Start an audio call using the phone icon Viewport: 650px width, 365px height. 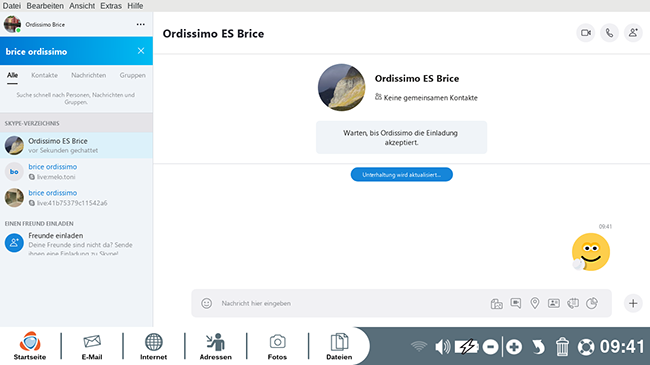click(x=609, y=33)
